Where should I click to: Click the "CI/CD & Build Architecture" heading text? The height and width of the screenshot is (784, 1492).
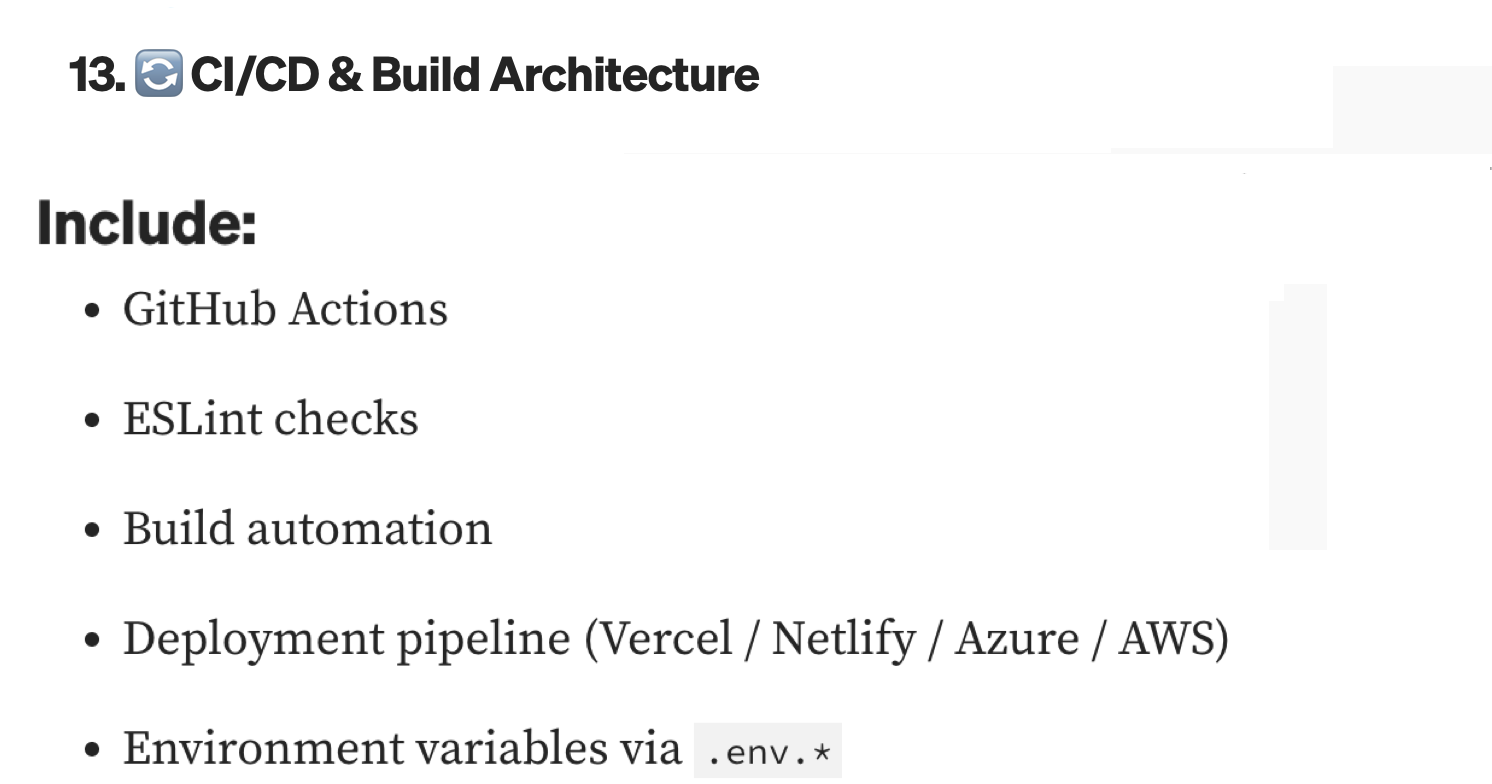474,75
